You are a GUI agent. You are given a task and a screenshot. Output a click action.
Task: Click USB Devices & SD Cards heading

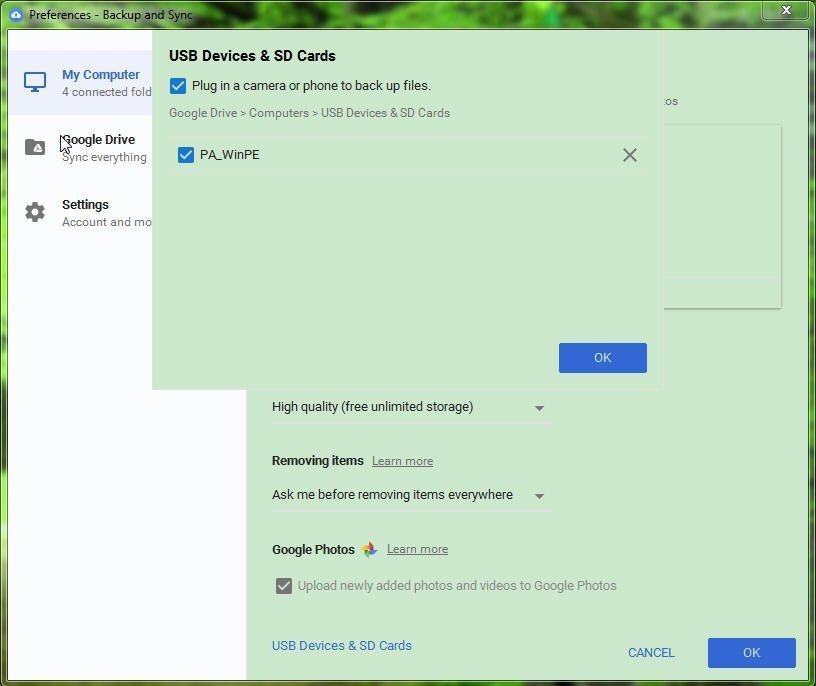252,56
